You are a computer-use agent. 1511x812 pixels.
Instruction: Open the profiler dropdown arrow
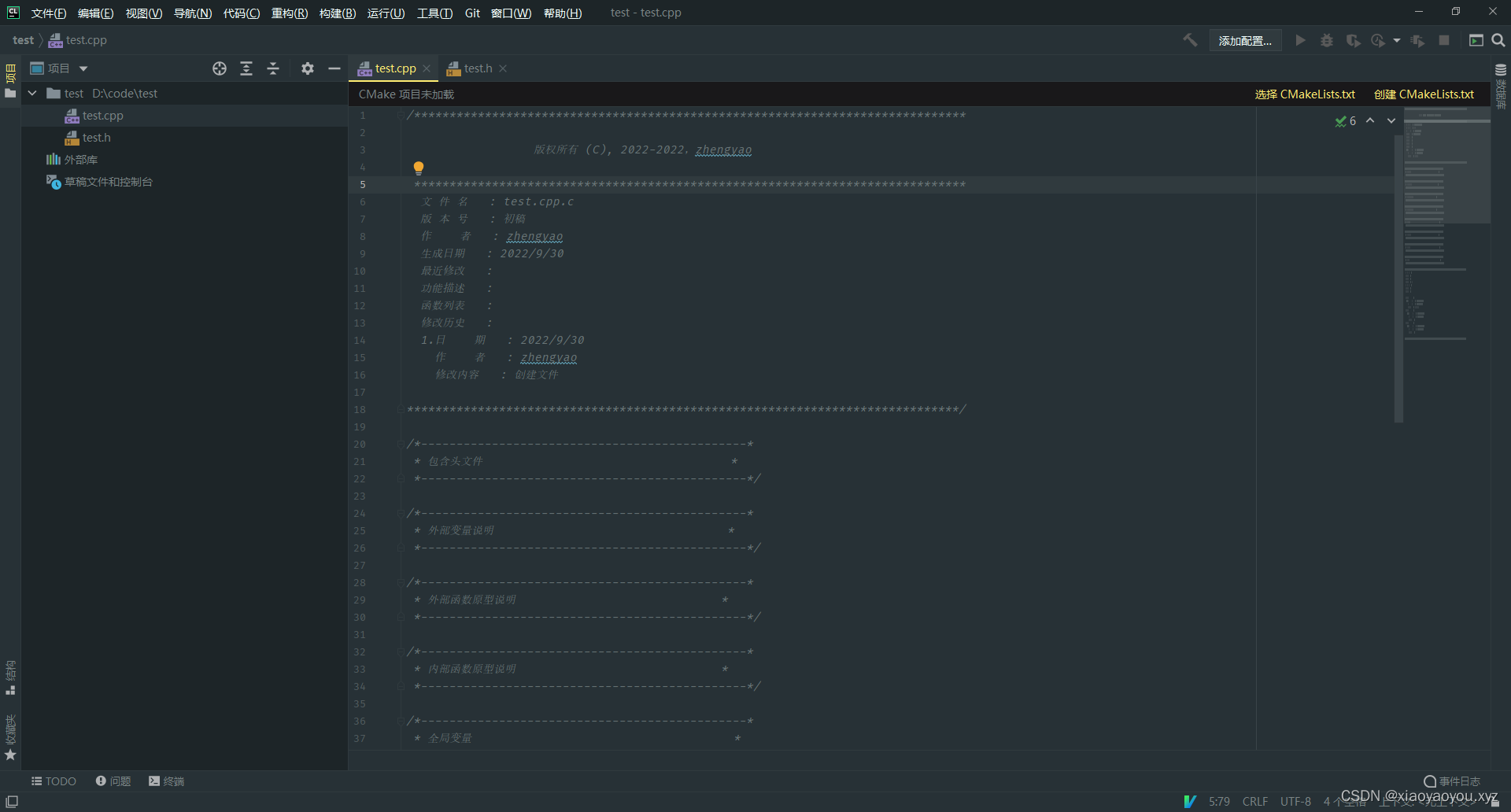click(x=1397, y=40)
